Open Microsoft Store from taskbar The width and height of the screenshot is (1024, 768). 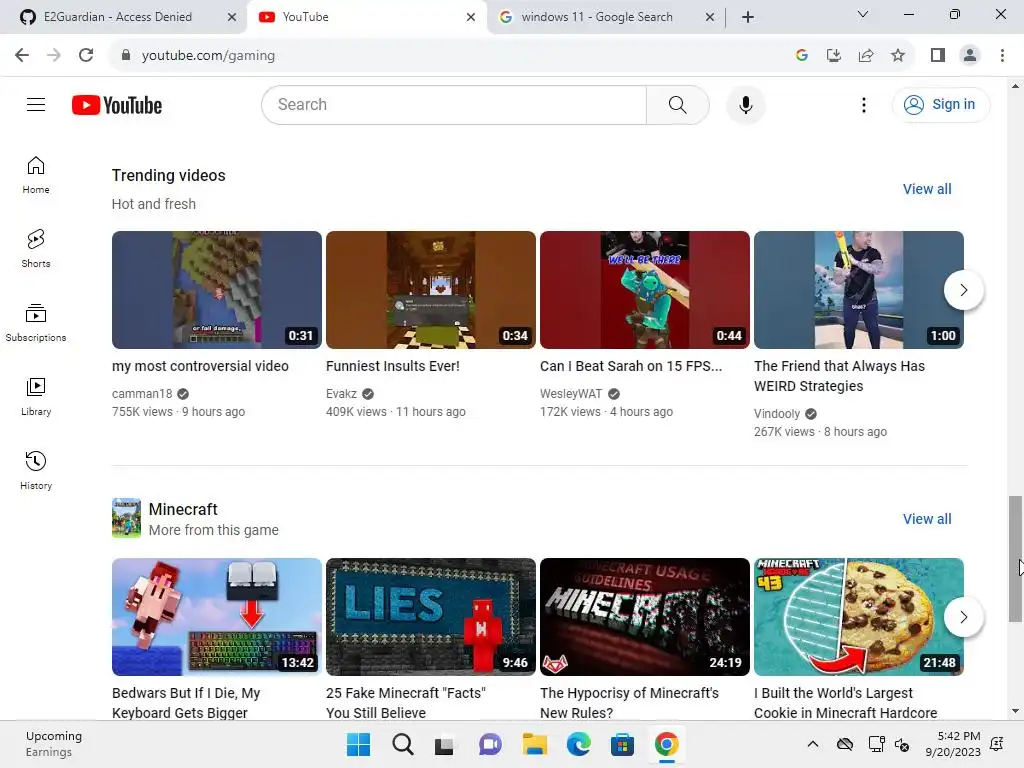[x=622, y=744]
